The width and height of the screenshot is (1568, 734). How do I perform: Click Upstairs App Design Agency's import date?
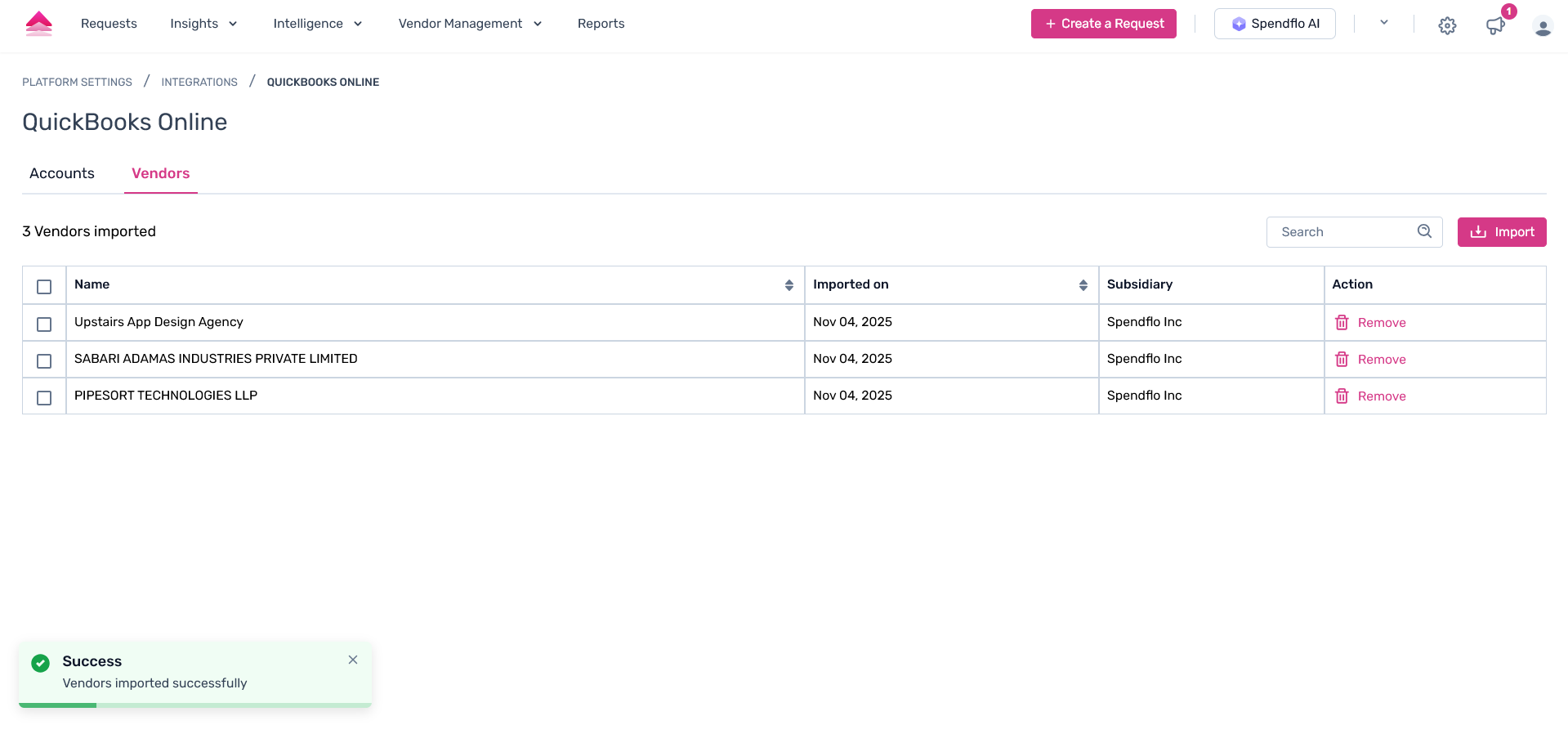pos(852,322)
